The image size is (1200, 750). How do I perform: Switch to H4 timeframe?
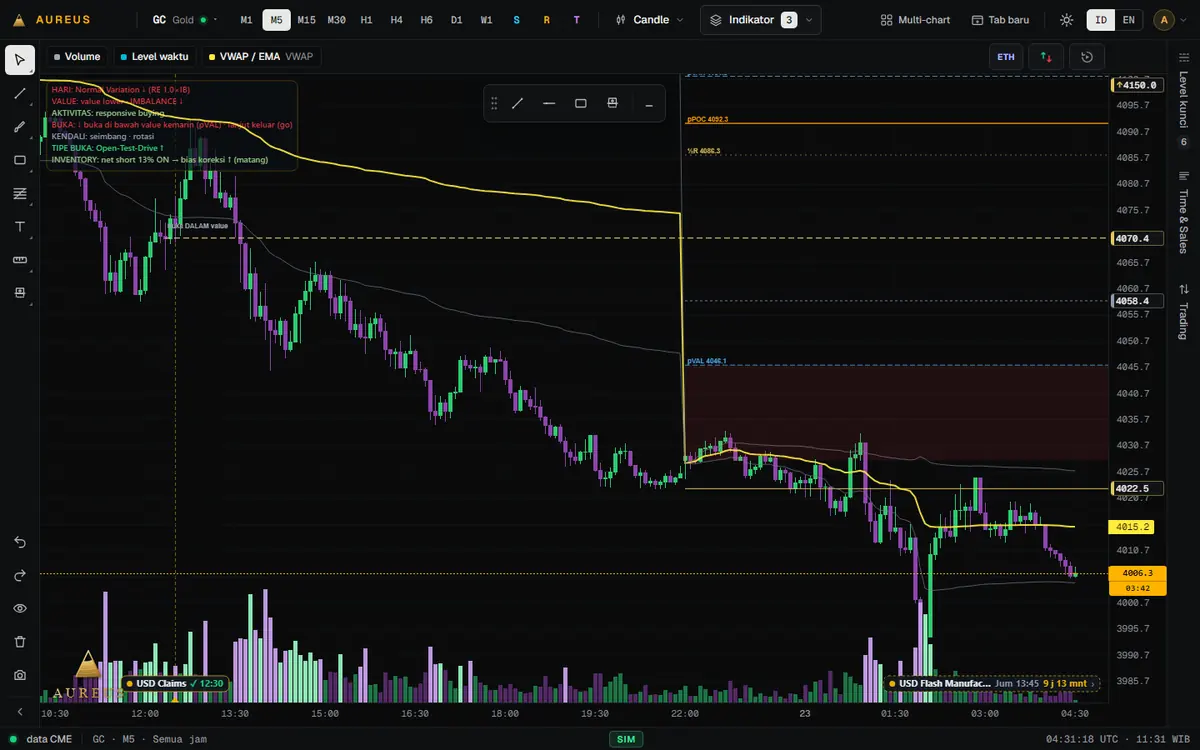point(397,20)
